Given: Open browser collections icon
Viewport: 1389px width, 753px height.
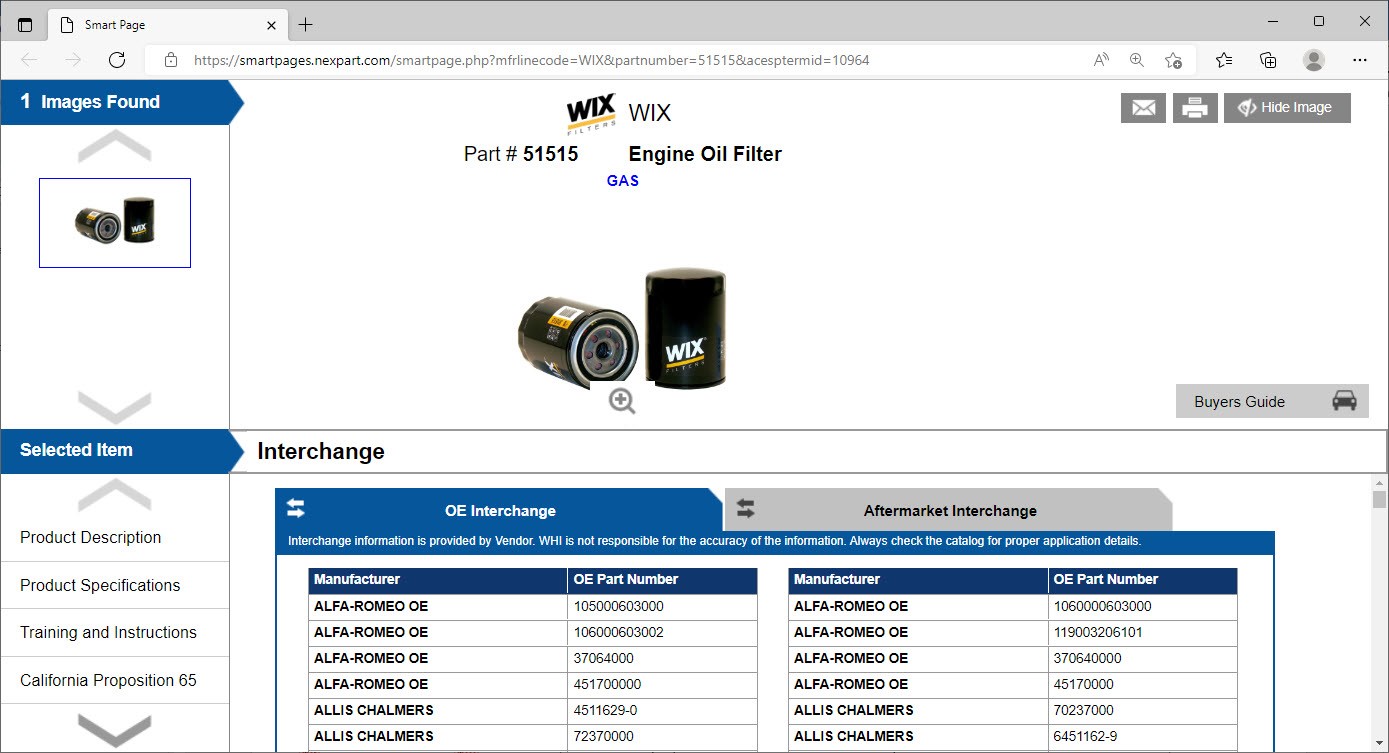Looking at the screenshot, I should 1268,60.
